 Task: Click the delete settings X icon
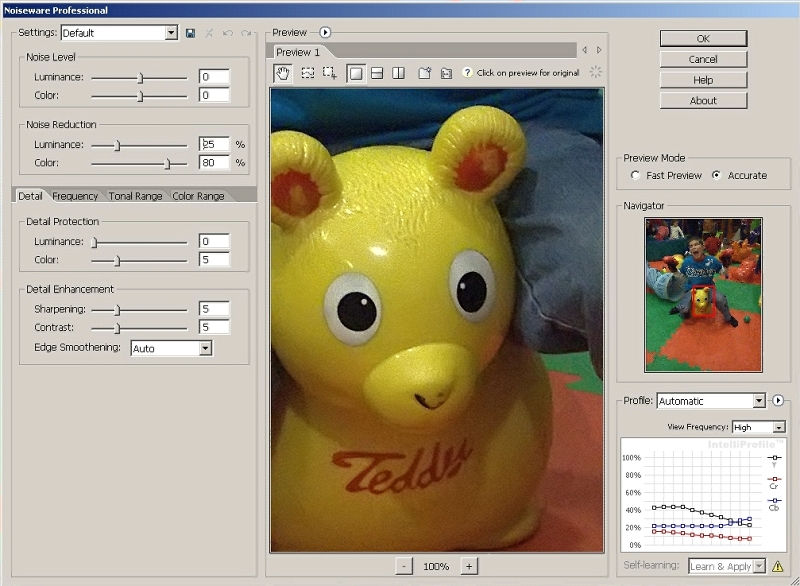pos(209,33)
